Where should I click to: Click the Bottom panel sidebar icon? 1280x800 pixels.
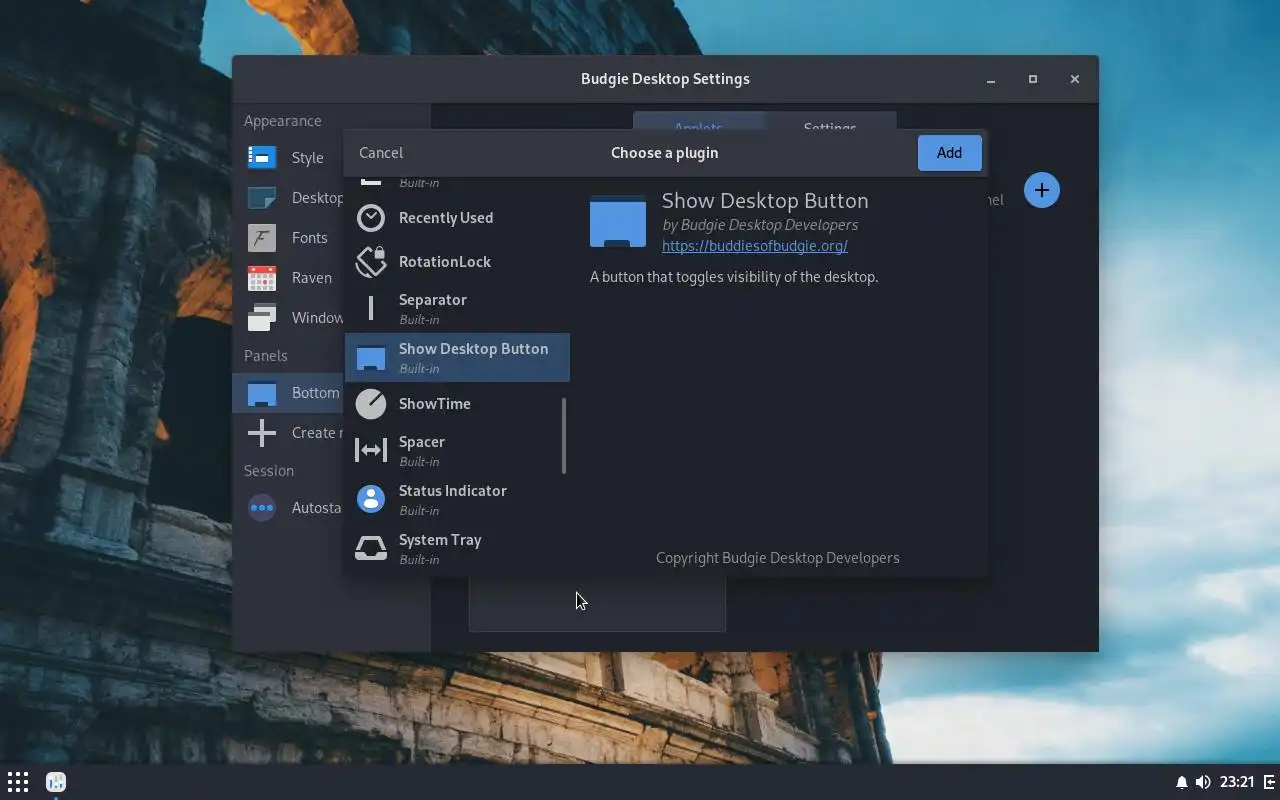click(262, 393)
